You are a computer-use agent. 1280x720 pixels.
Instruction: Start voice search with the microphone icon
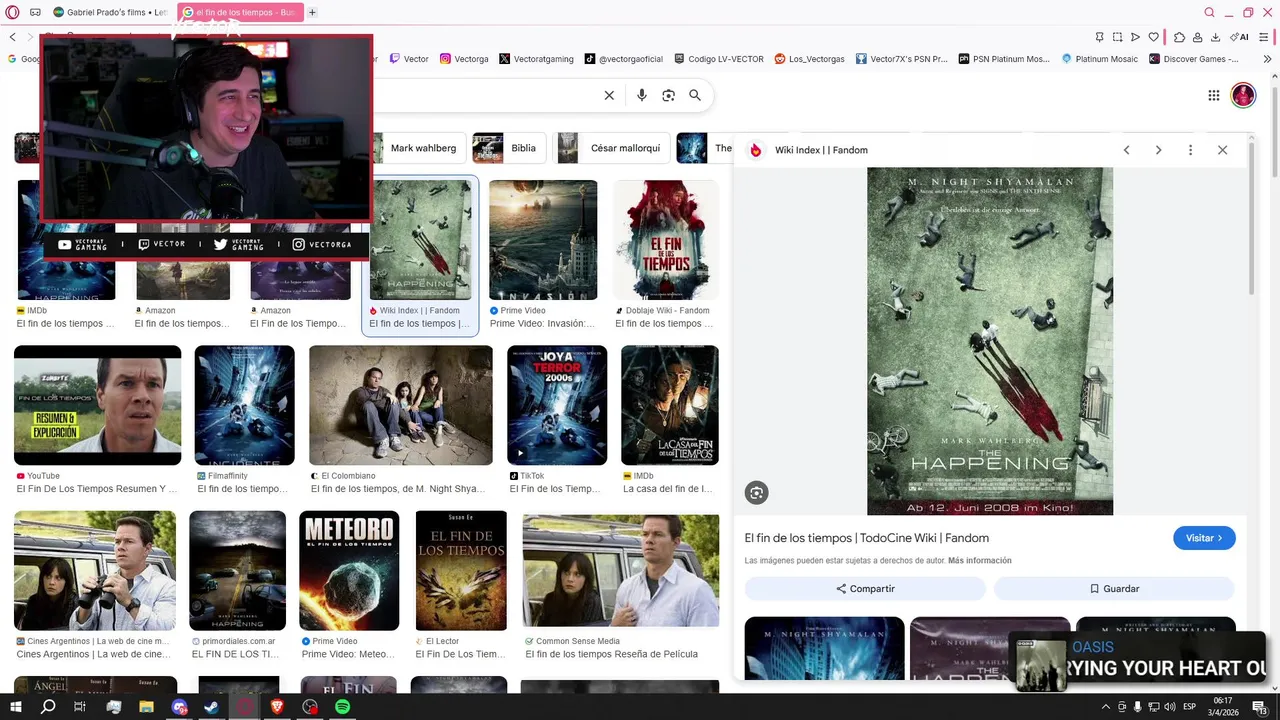(642, 95)
